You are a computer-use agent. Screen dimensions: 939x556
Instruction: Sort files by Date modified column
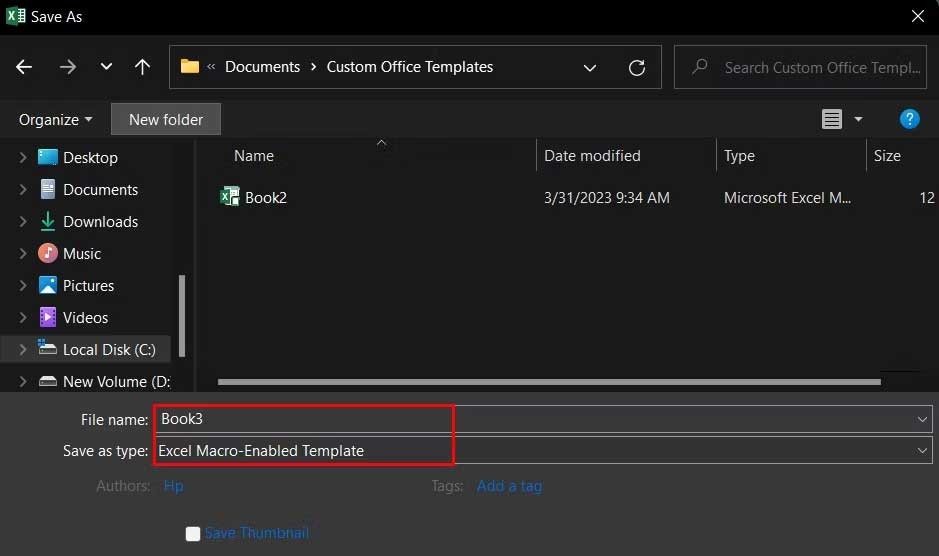click(x=592, y=156)
